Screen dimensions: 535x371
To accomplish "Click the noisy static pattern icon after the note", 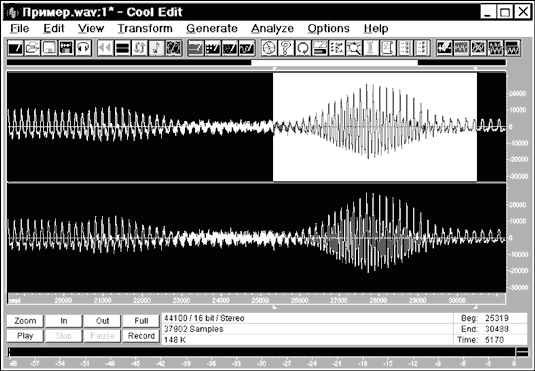I will 174,48.
